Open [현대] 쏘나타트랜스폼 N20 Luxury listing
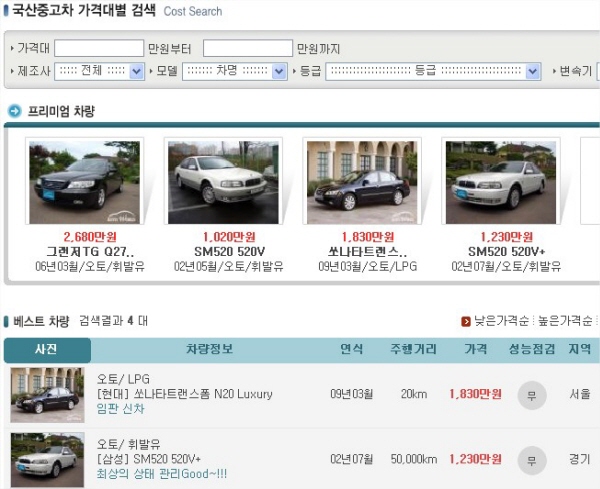Viewport: 600px width, 489px height. 184,394
